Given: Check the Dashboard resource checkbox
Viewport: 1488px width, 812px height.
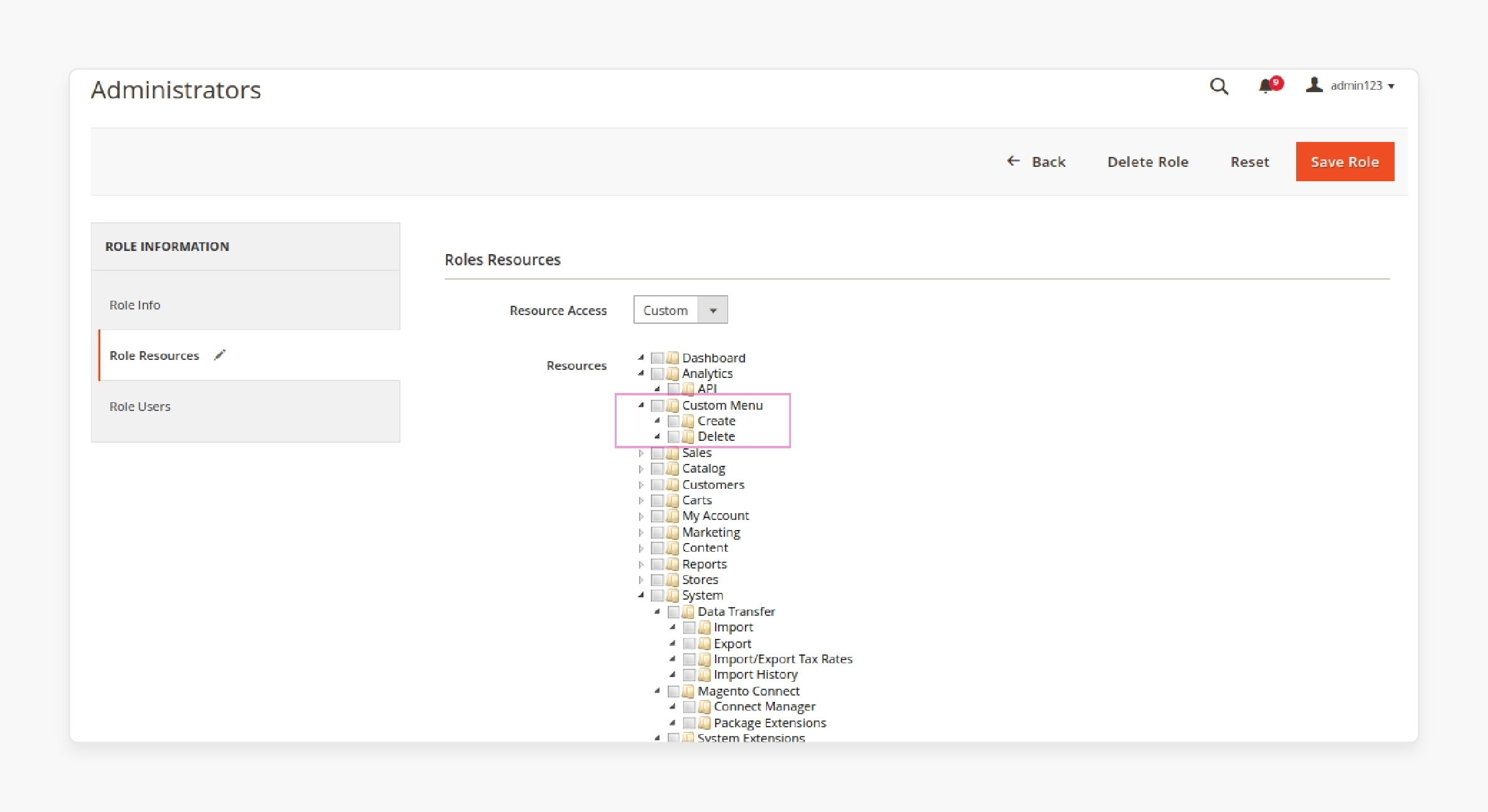Looking at the screenshot, I should 657,358.
